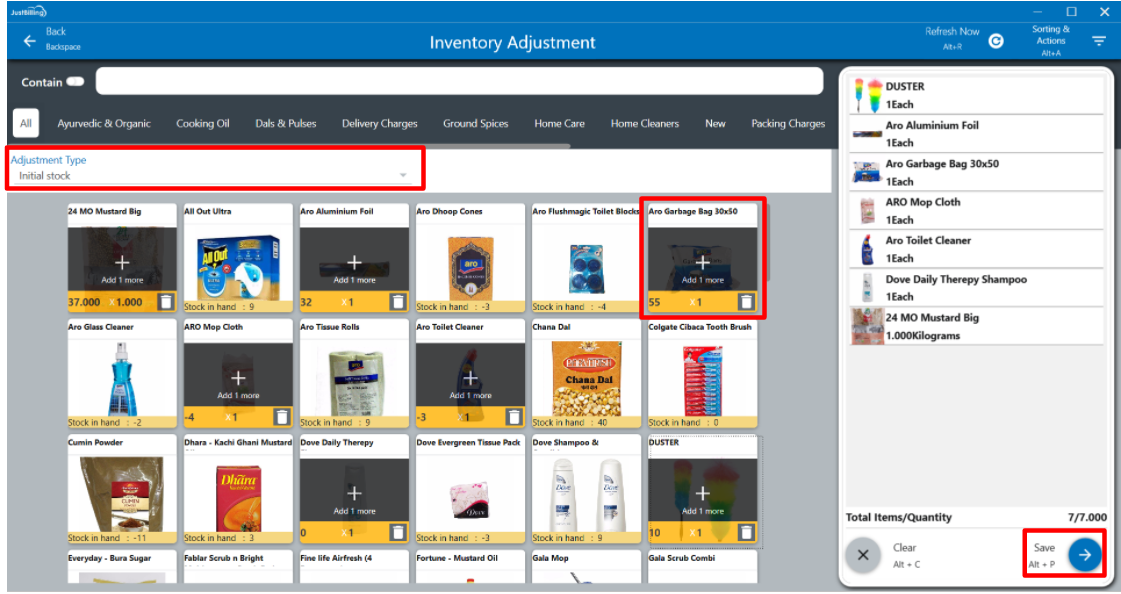Open the Sorting & Actions filter icon
Screen dimensions: 1121x594
[x=1099, y=41]
